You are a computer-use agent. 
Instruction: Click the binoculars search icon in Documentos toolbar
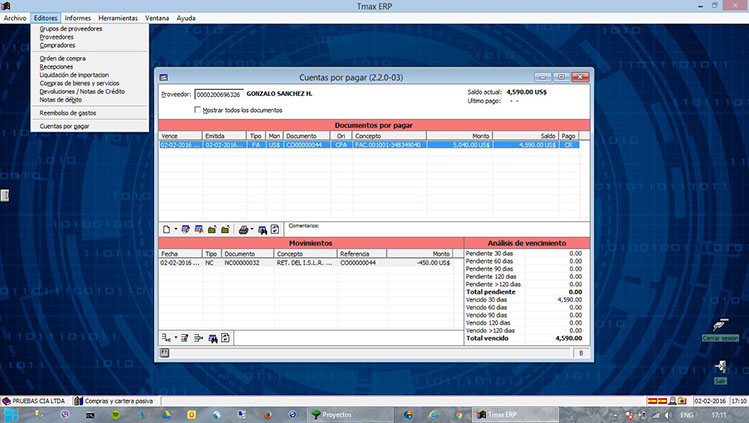[262, 229]
